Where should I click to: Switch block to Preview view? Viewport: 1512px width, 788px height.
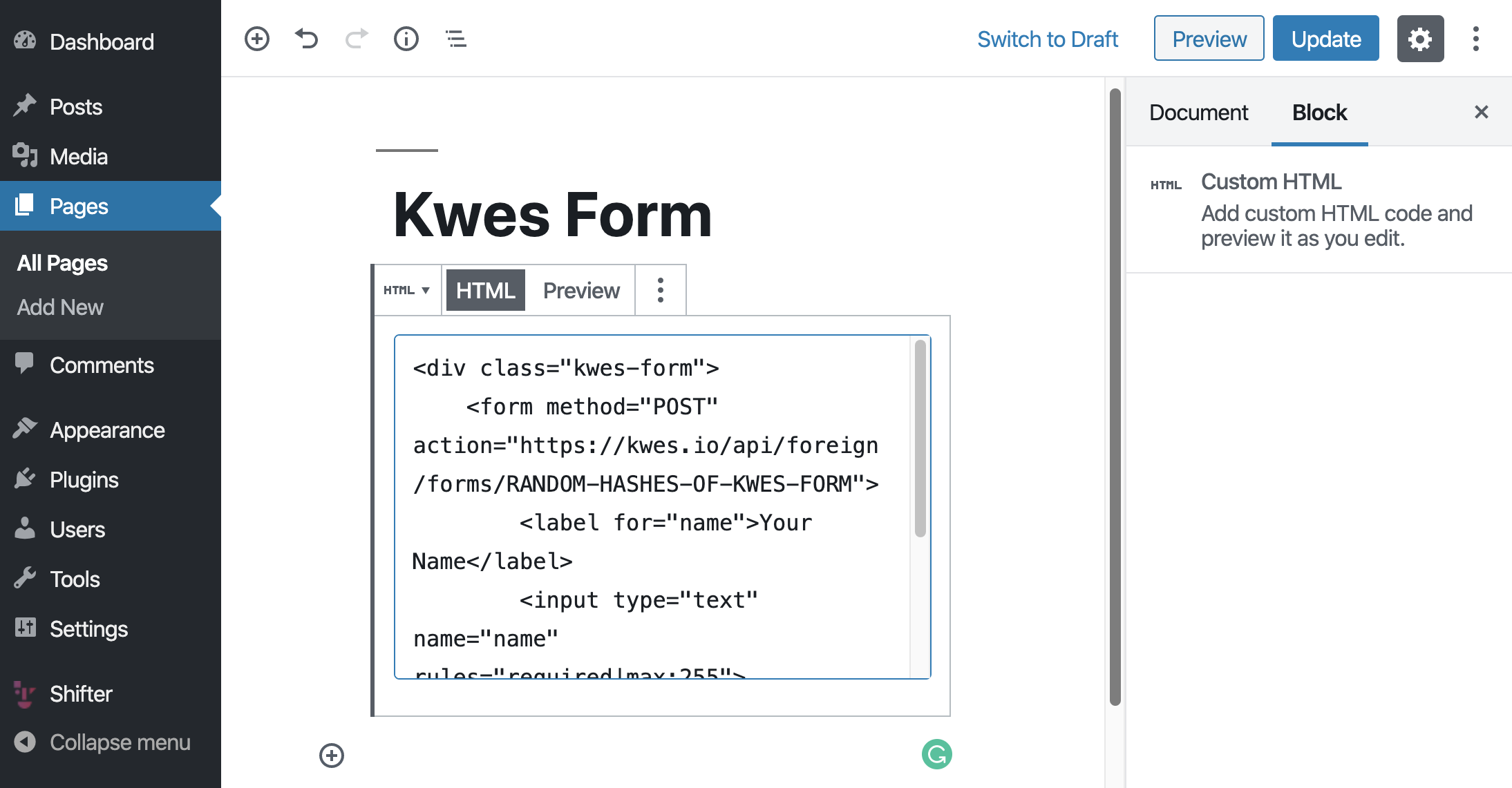tap(581, 290)
